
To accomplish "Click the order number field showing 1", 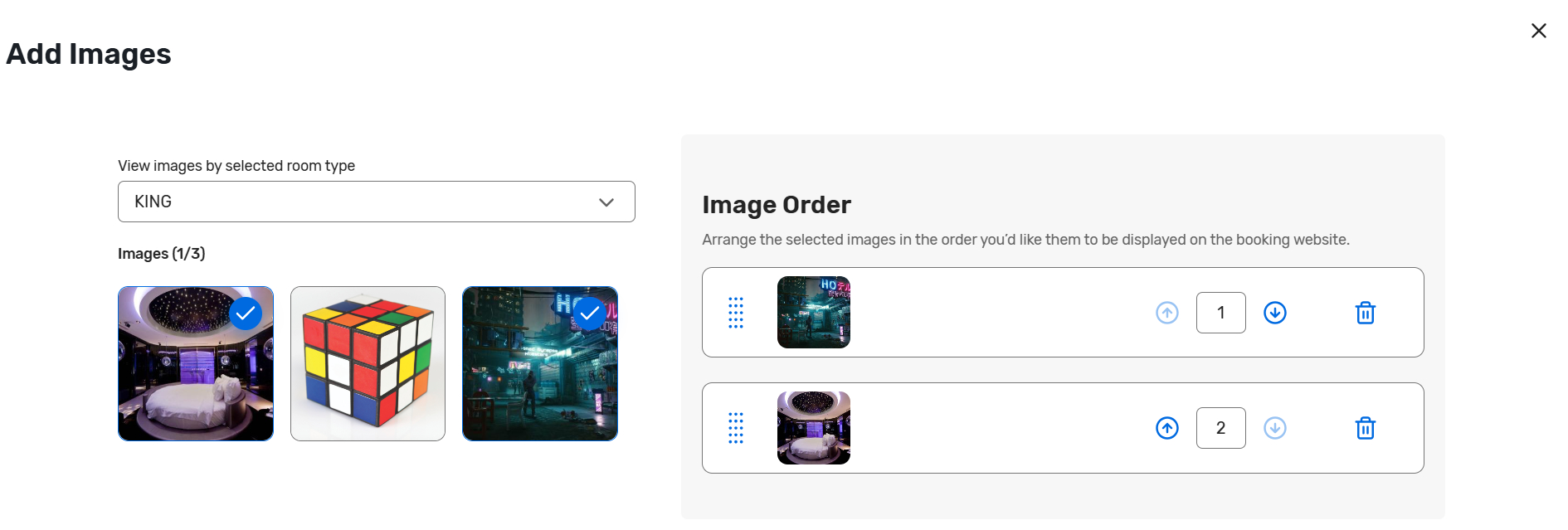I will pos(1220,313).
